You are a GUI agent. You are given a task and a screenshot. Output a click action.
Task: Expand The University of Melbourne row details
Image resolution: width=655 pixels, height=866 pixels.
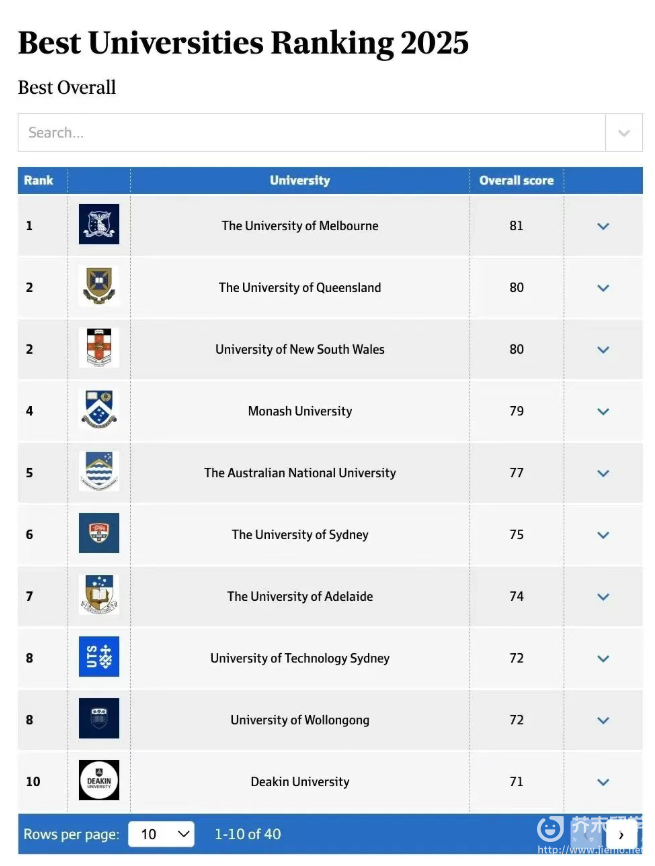pyautogui.click(x=603, y=226)
